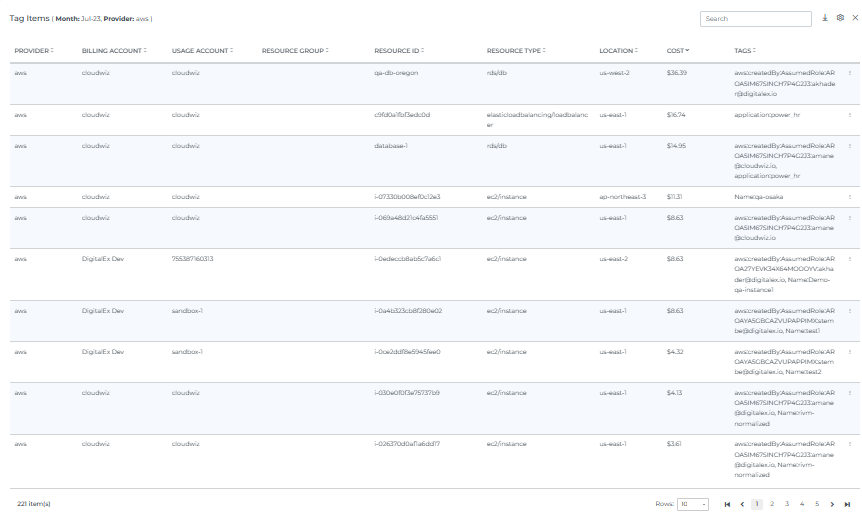Click the download export icon
This screenshot has width=862, height=521.
point(825,18)
